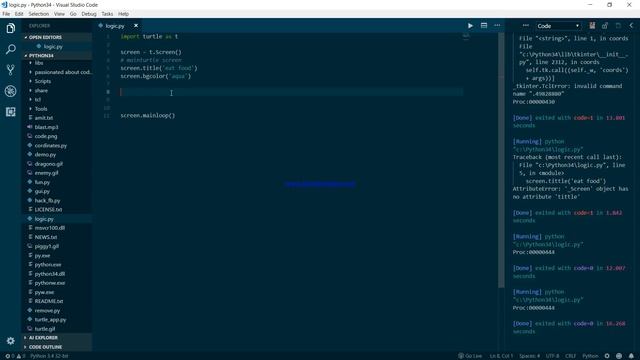Change the CRLF line ending setting
This screenshot has height=360, width=640.
point(570,356)
